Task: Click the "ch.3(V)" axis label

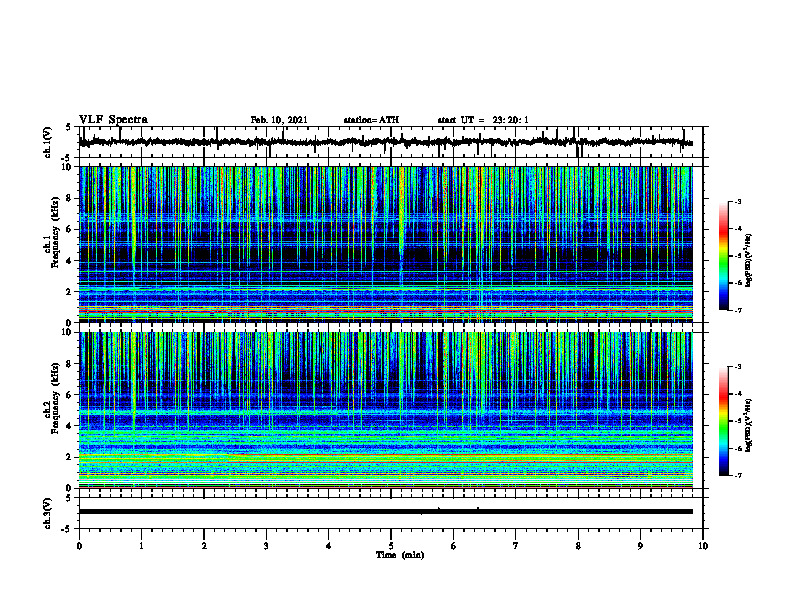Action: click(x=47, y=513)
